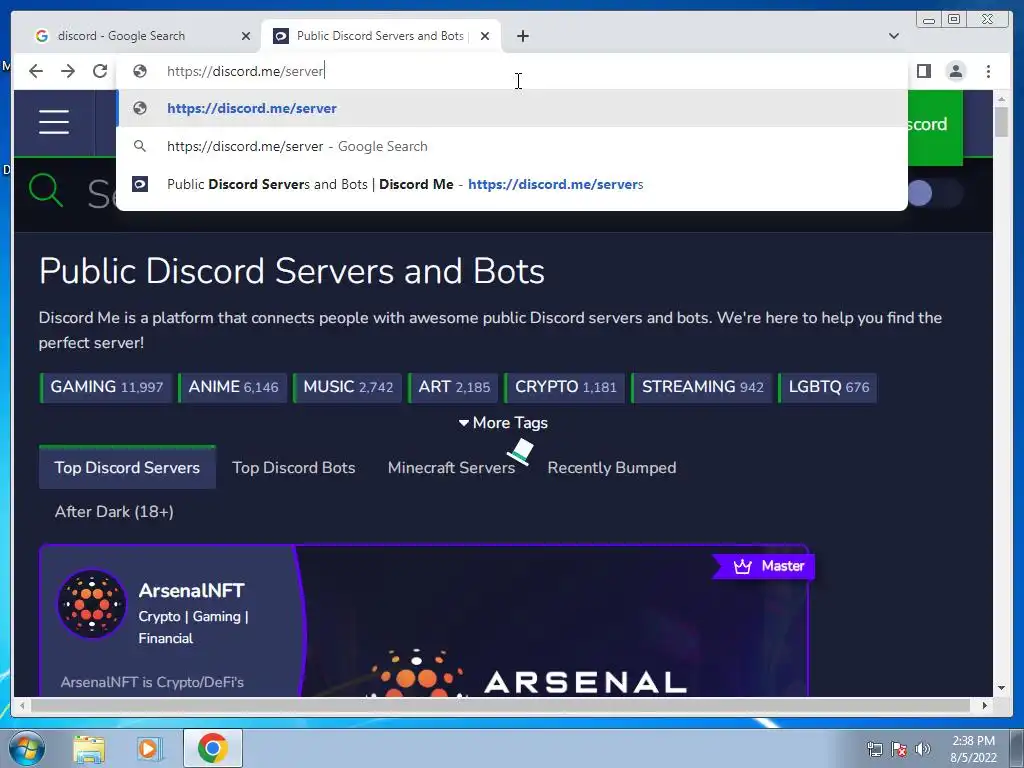
Task: Click the Master crown badge
Action: [763, 566]
